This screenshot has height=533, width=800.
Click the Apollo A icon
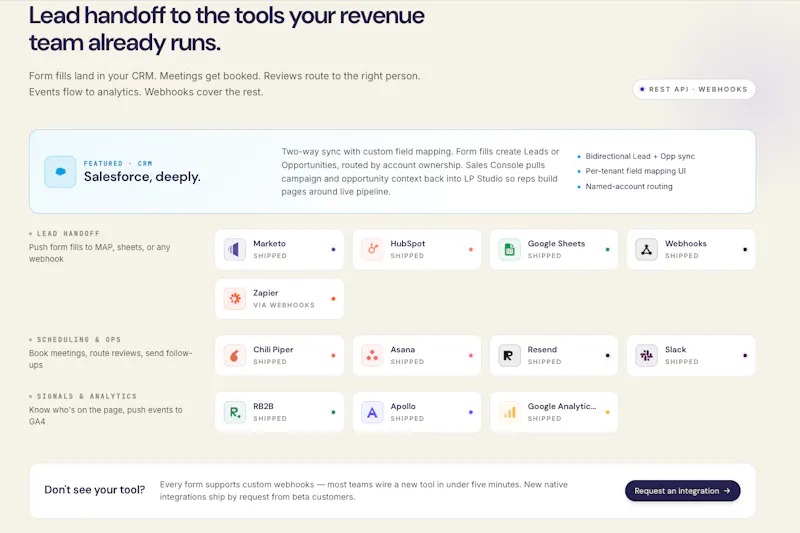tap(372, 412)
